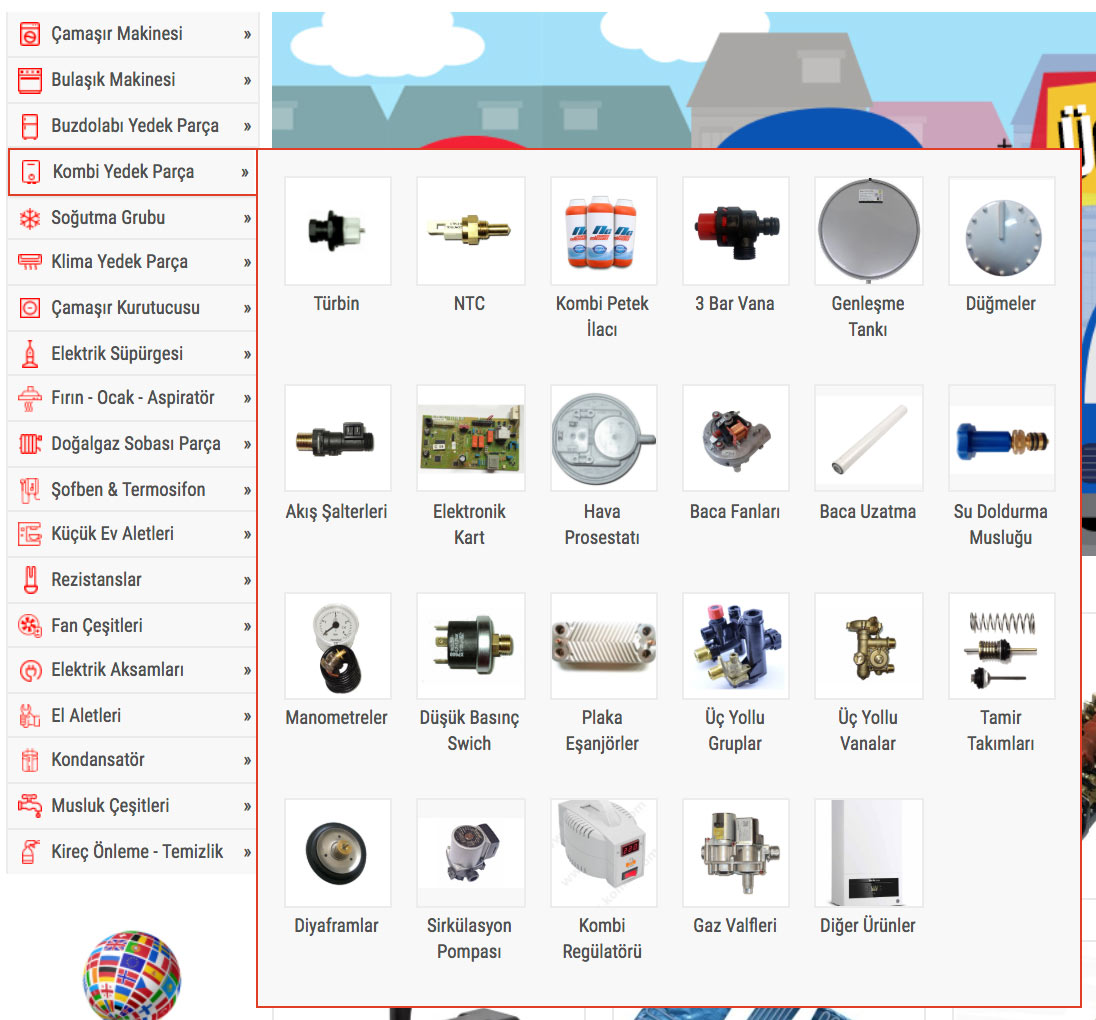This screenshot has width=1096, height=1020.
Task: Go to the Baca Uzatma category link
Action: (867, 512)
